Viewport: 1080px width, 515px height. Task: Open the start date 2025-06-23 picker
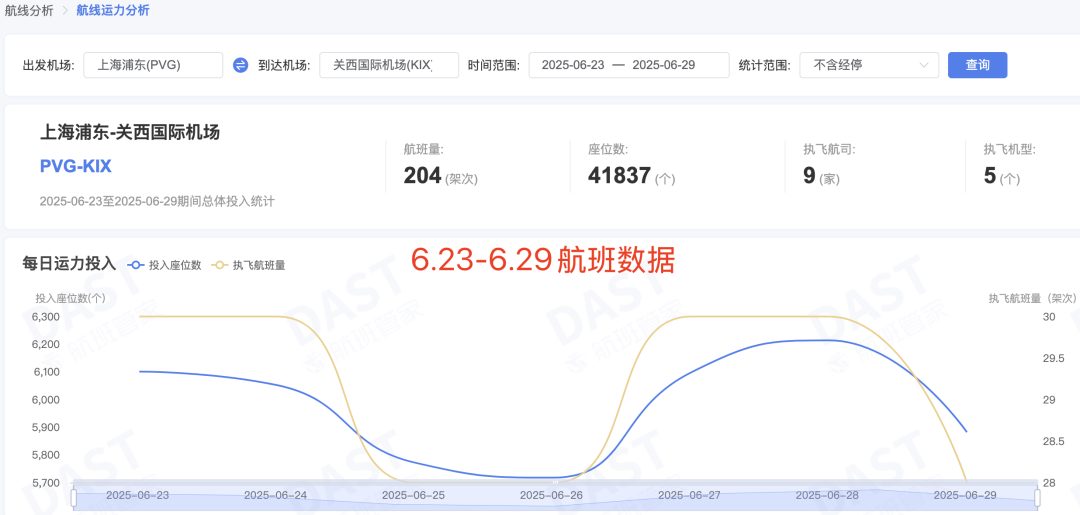573,65
